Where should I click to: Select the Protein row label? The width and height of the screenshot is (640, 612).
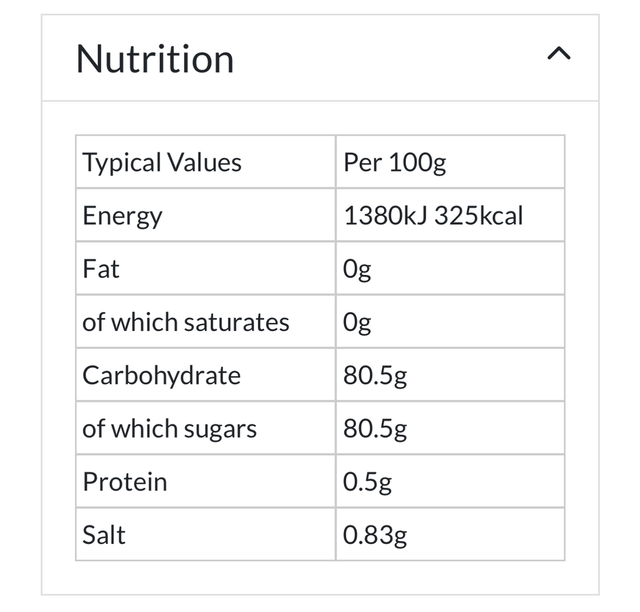pos(125,482)
